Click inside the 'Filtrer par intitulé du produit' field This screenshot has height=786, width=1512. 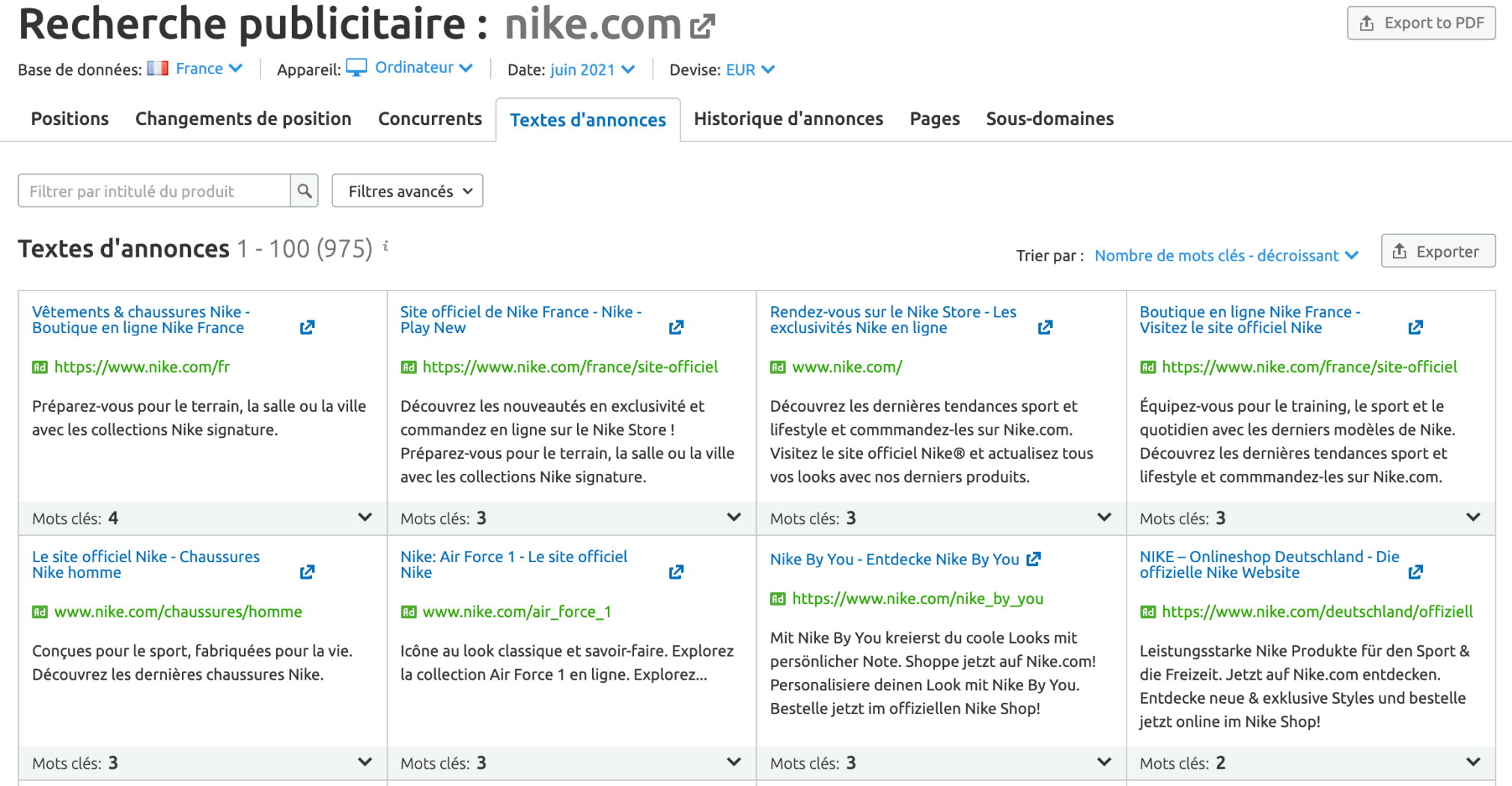tap(150, 191)
